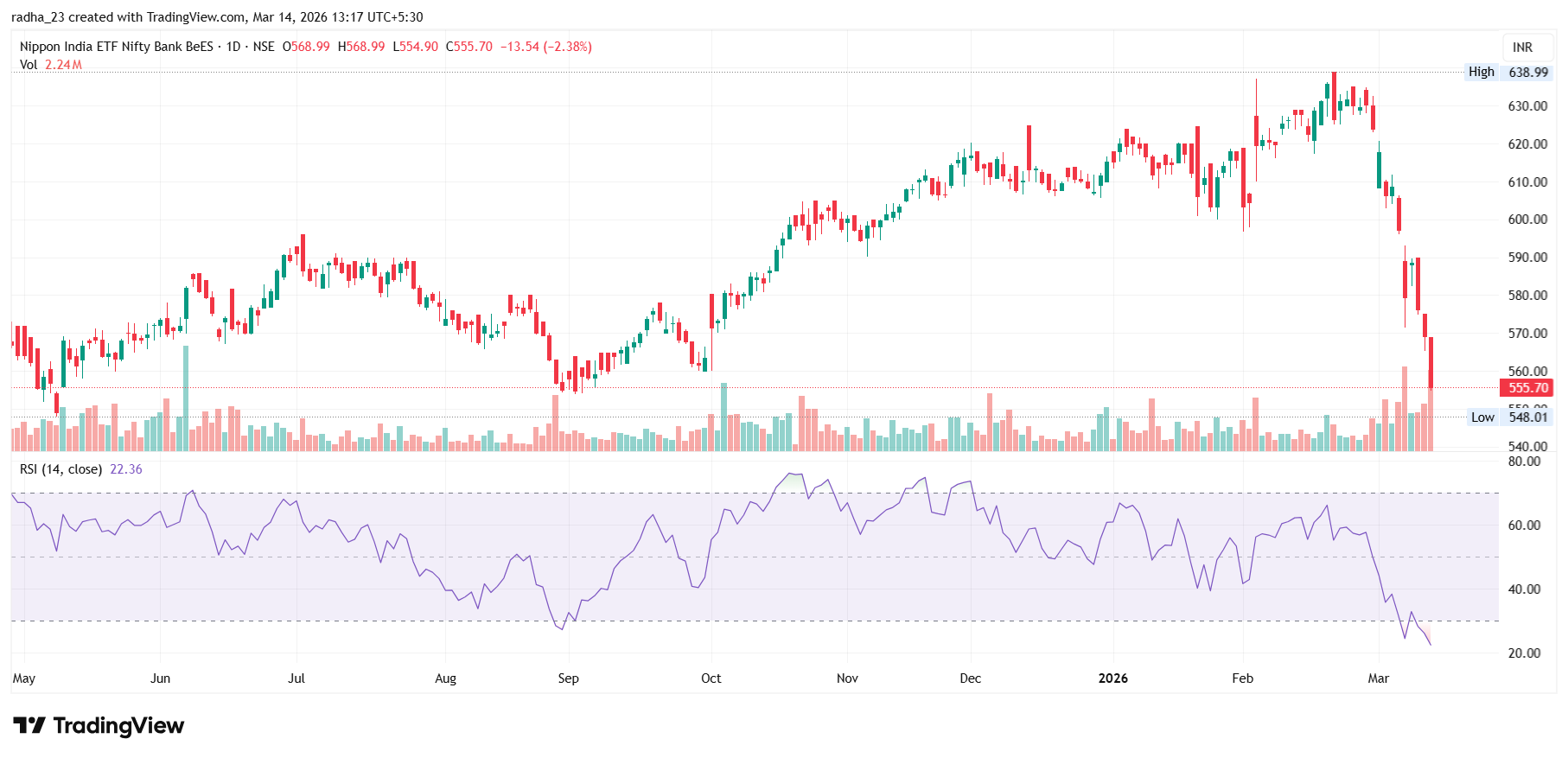Click the 580.00 price axis label
Image resolution: width=1568 pixels, height=758 pixels.
pos(1528,296)
